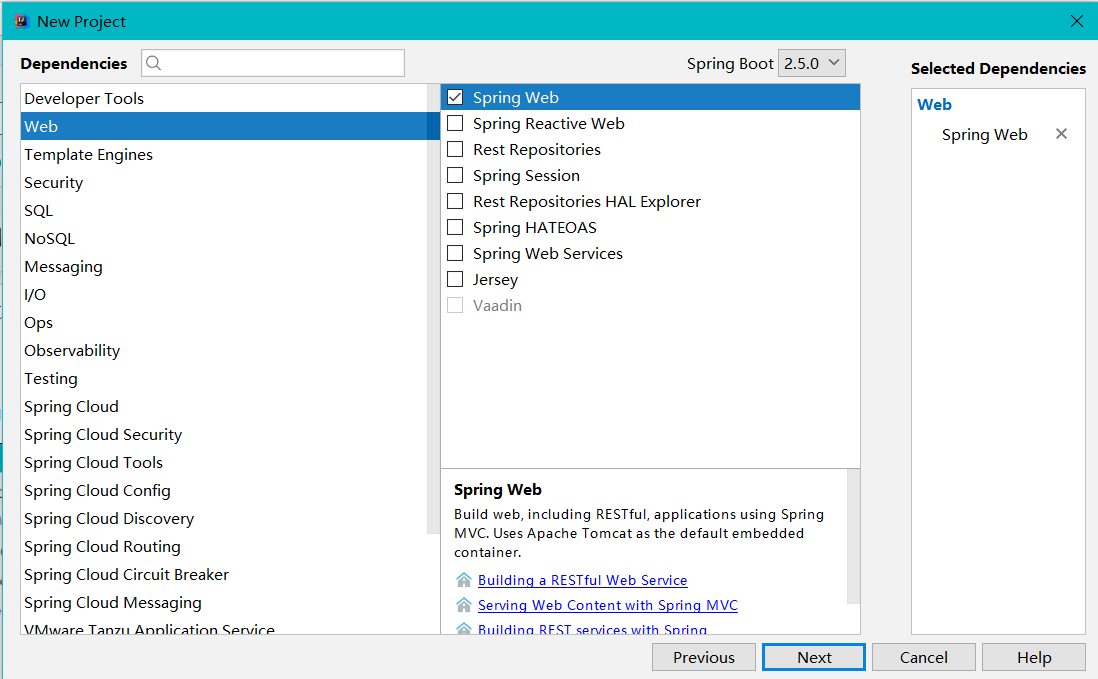Viewport: 1098px width, 679px height.
Task: Check the Spring Reactive Web checkbox
Action: [x=455, y=123]
